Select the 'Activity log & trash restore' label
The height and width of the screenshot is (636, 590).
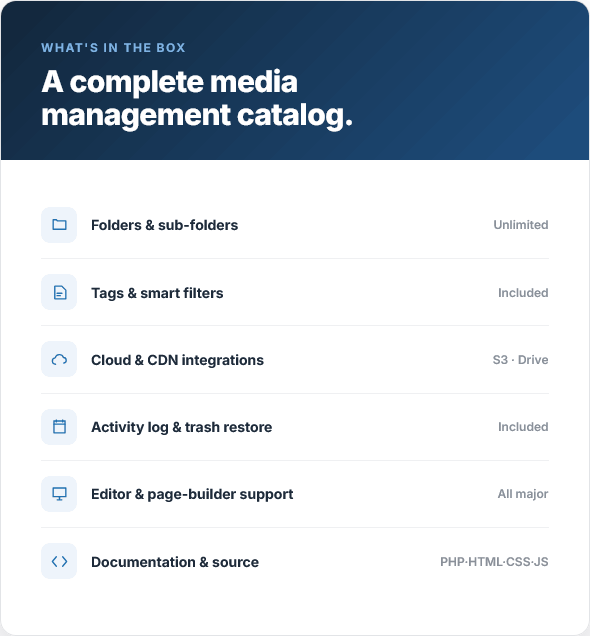(182, 428)
